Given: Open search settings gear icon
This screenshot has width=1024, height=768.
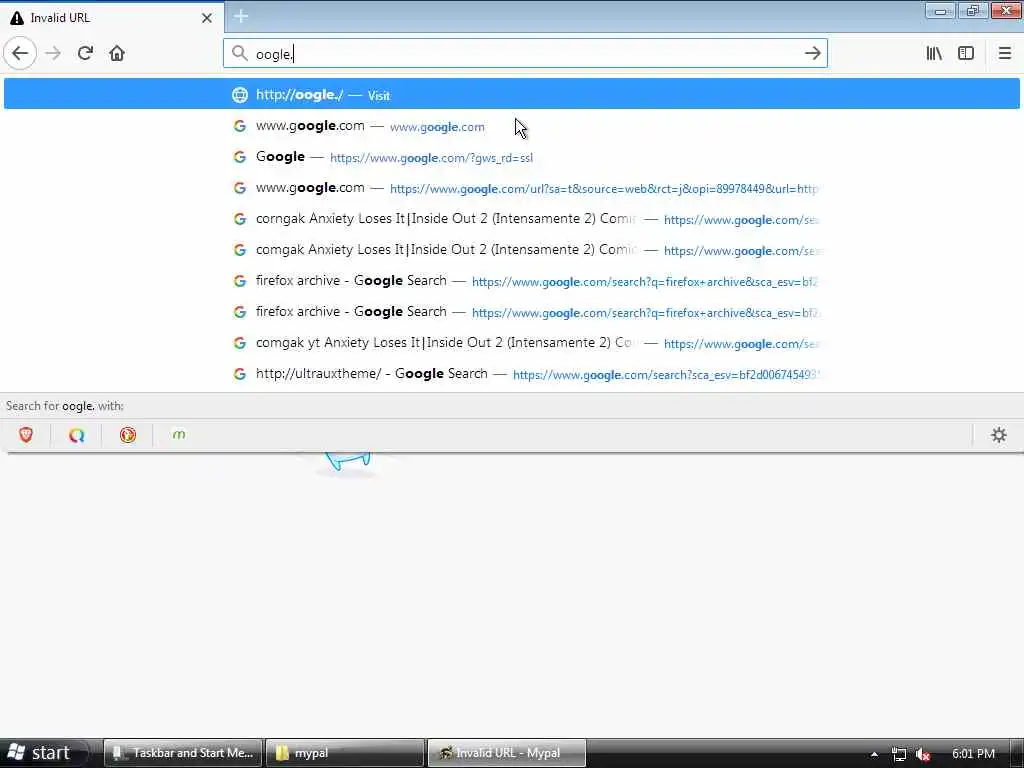Looking at the screenshot, I should click(x=999, y=435).
